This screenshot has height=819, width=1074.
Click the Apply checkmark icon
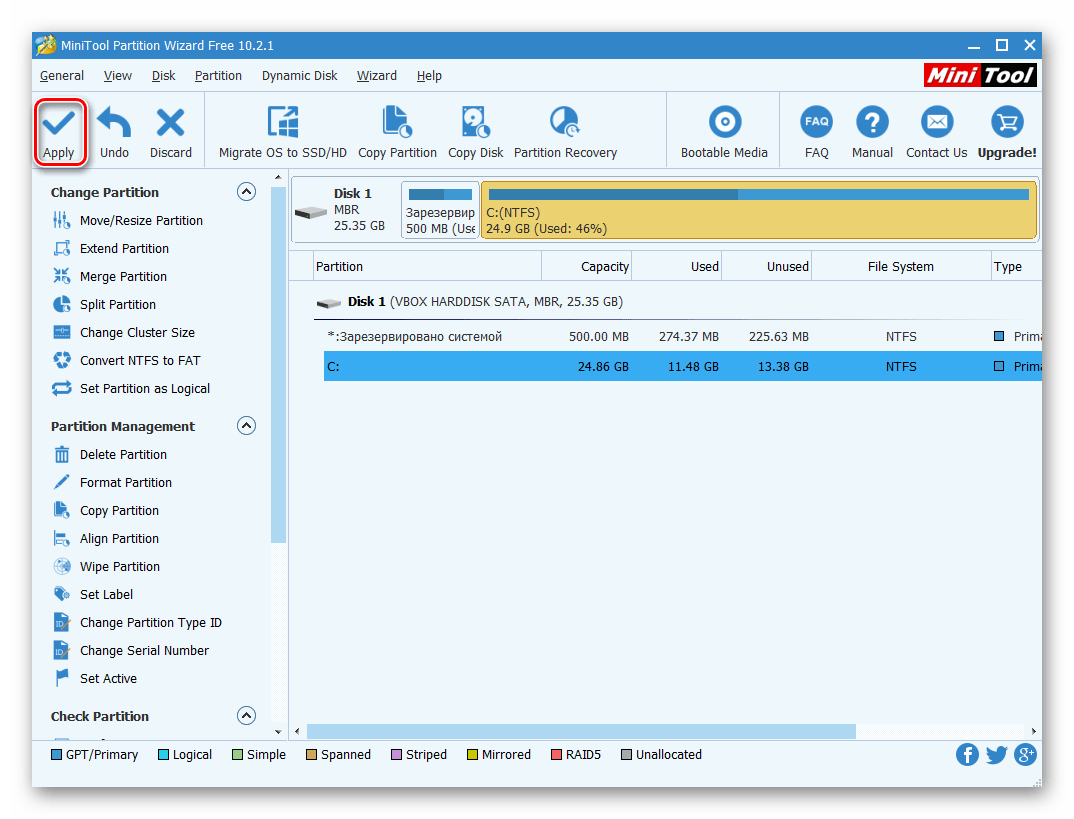pos(58,124)
